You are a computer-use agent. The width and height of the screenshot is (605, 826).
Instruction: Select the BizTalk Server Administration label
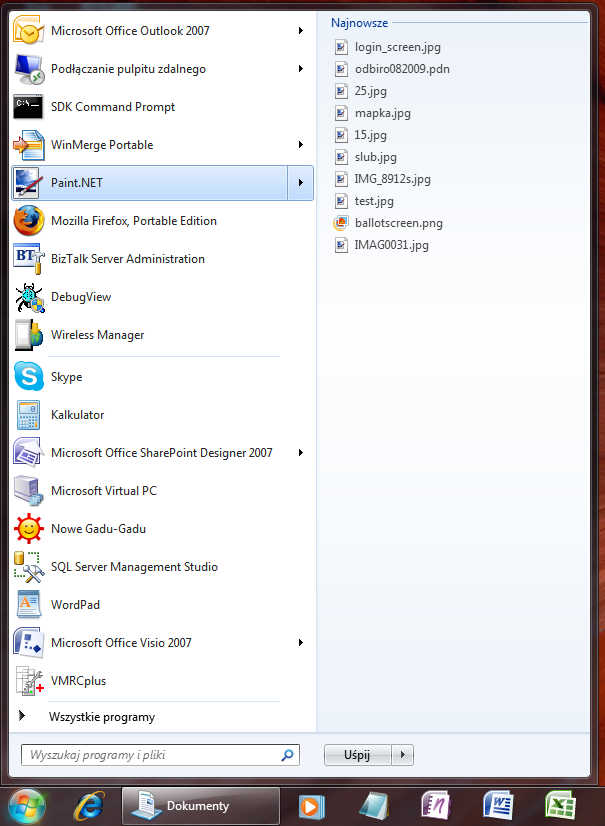(128, 259)
